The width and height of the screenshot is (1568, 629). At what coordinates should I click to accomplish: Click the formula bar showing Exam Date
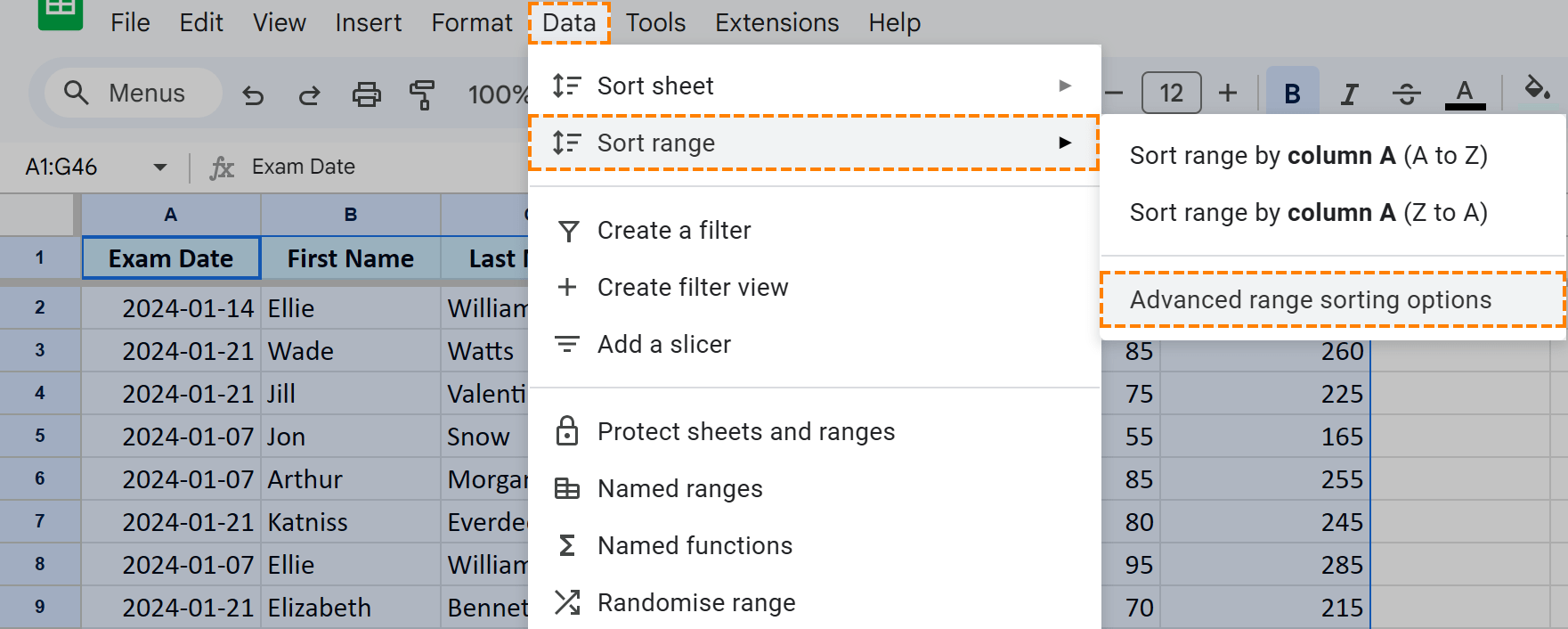coord(304,167)
